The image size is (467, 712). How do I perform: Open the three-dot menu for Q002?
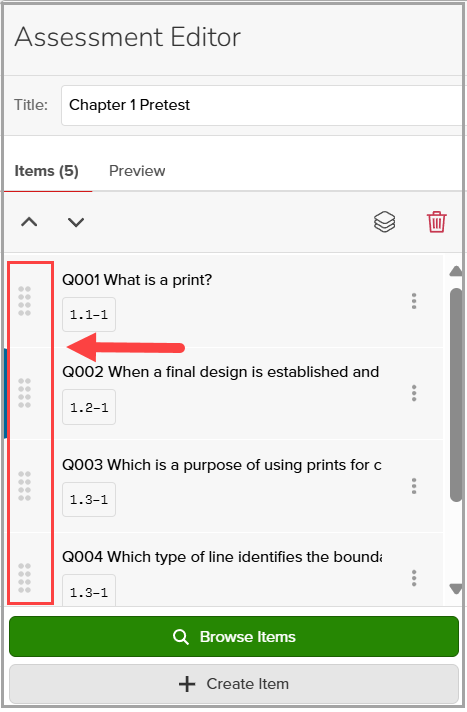(x=414, y=393)
